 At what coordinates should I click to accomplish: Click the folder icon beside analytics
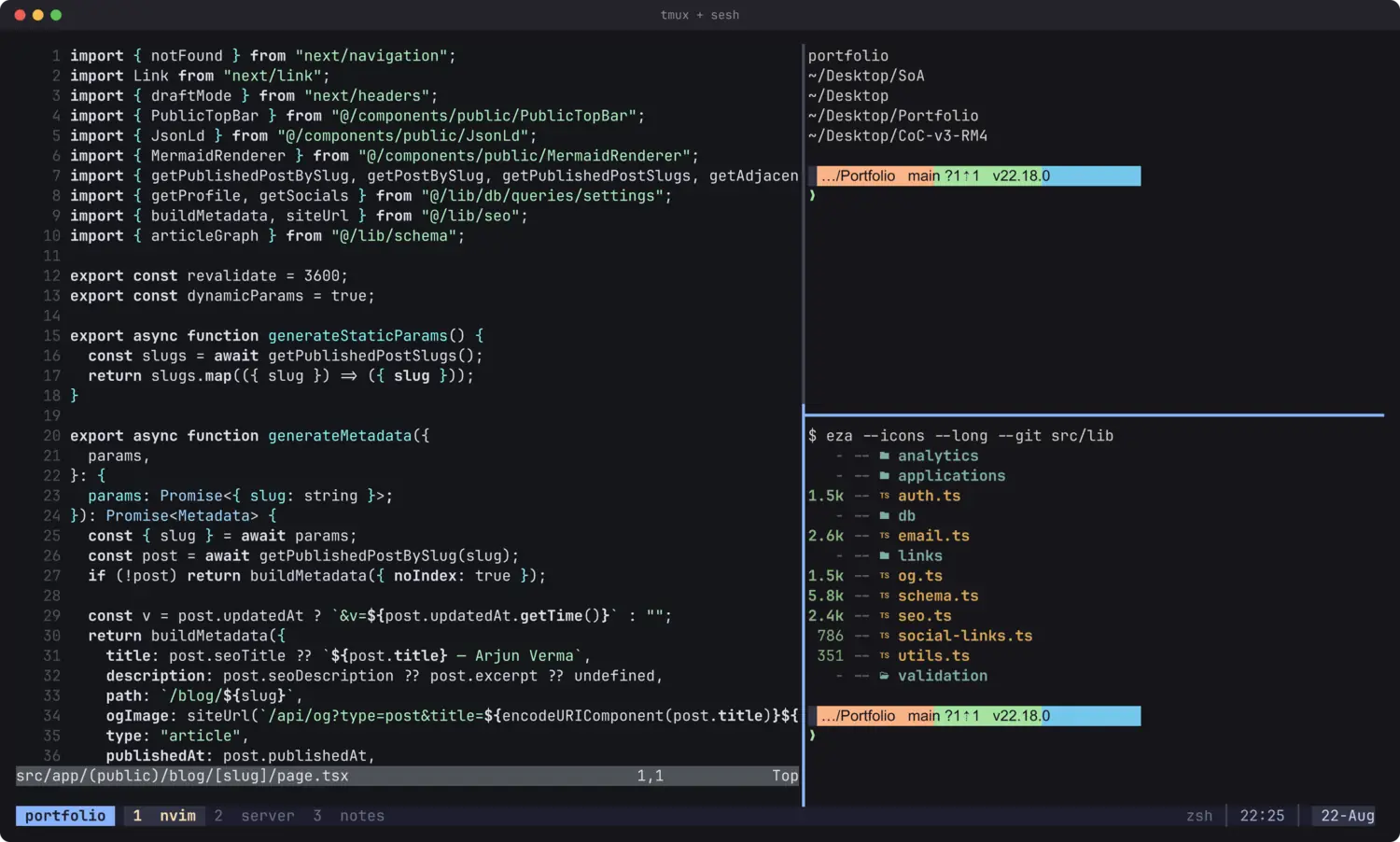[x=884, y=456]
